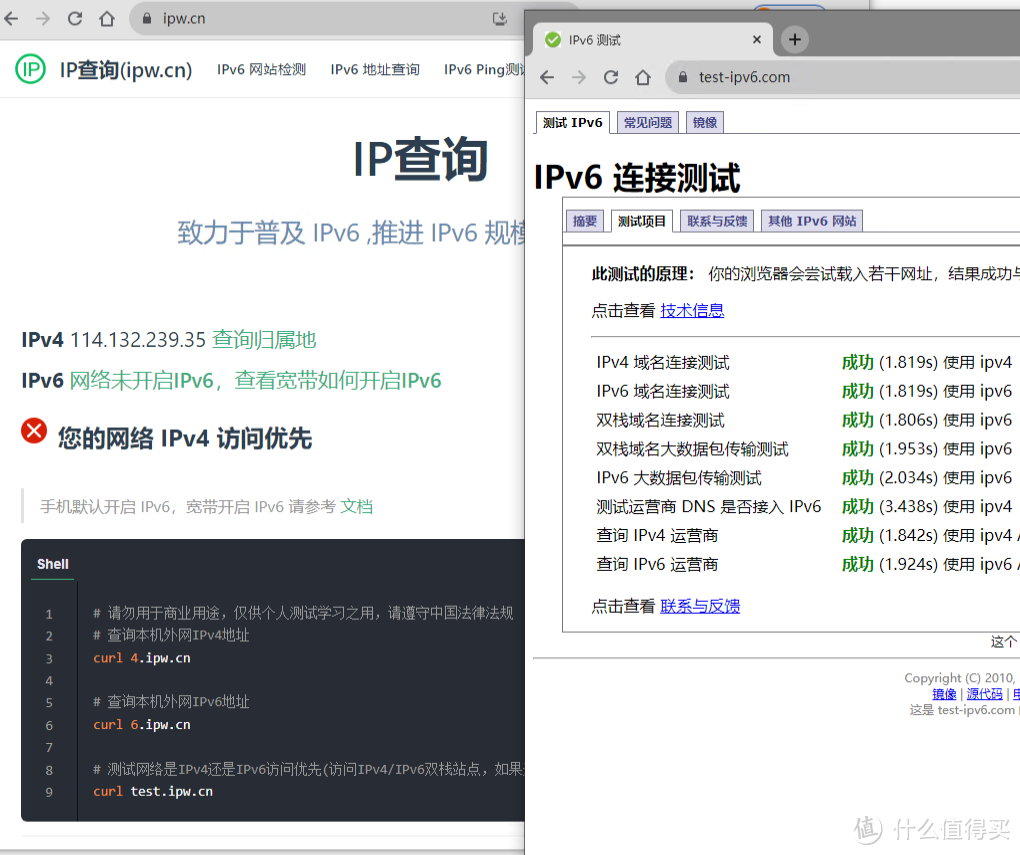This screenshot has height=855, width=1020.
Task: Open 联系与反馈 tab
Action: [718, 221]
